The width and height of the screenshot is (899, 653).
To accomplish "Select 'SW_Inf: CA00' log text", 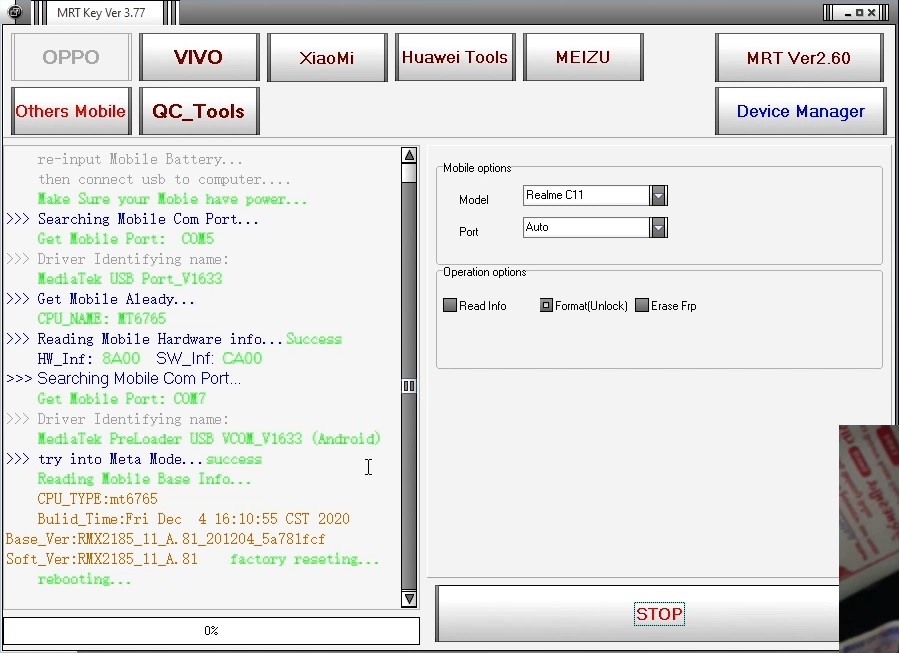I will pos(209,359).
